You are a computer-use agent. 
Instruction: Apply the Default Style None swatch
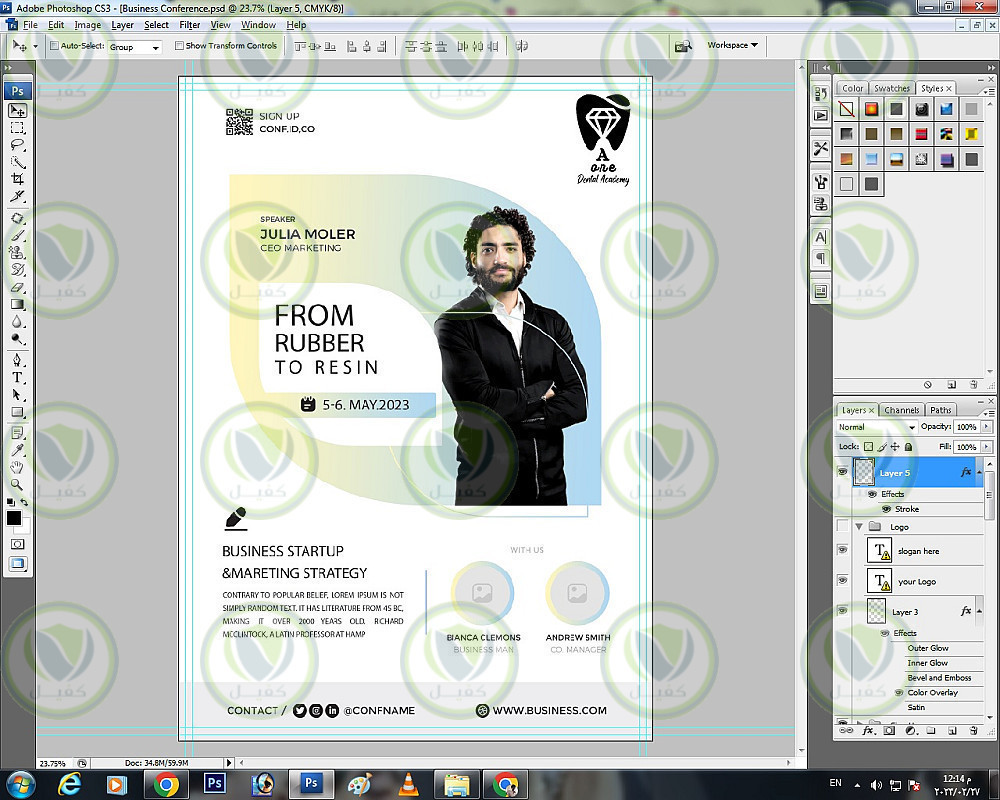click(846, 109)
